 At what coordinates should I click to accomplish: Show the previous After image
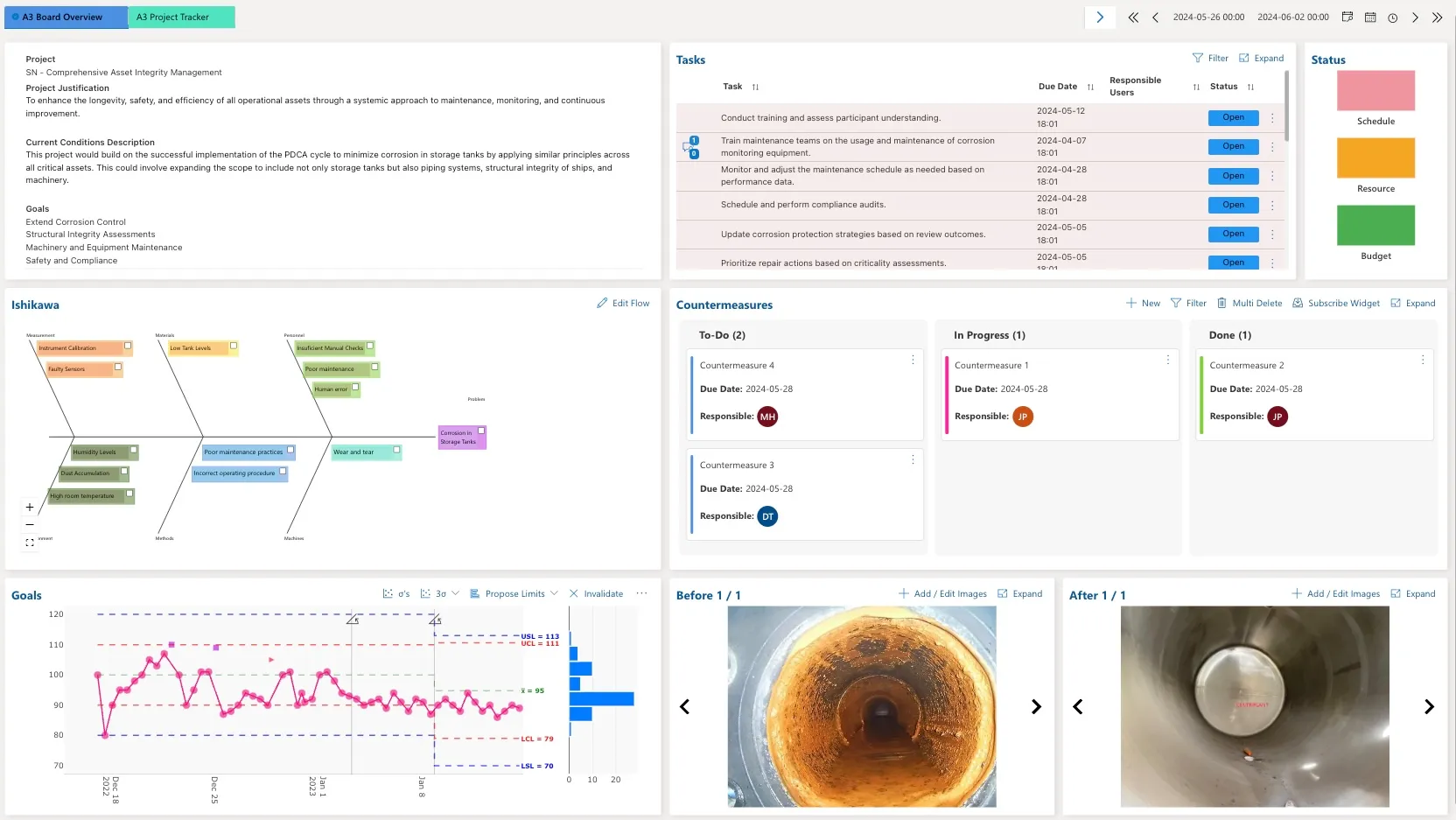(x=1078, y=706)
